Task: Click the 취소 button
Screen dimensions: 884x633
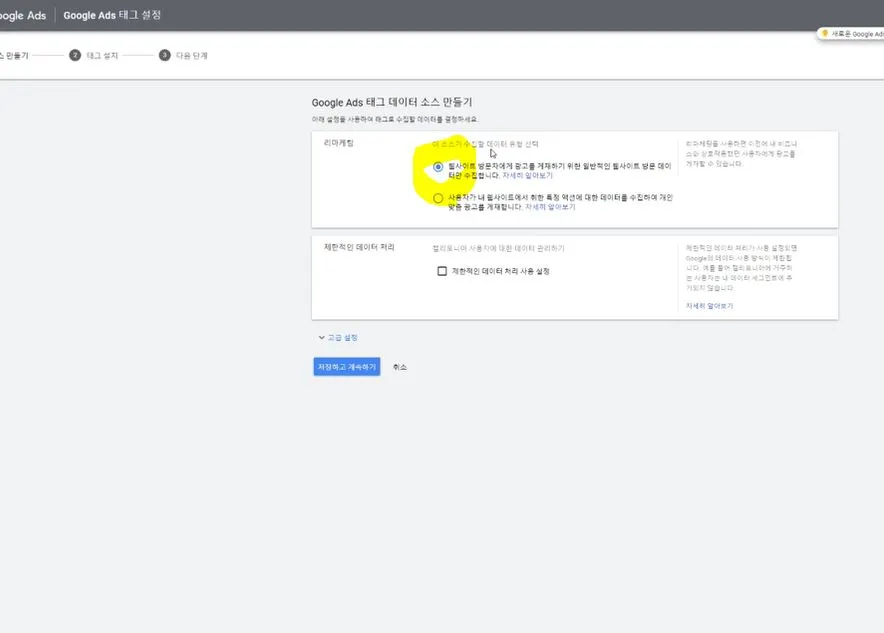Action: tap(400, 366)
